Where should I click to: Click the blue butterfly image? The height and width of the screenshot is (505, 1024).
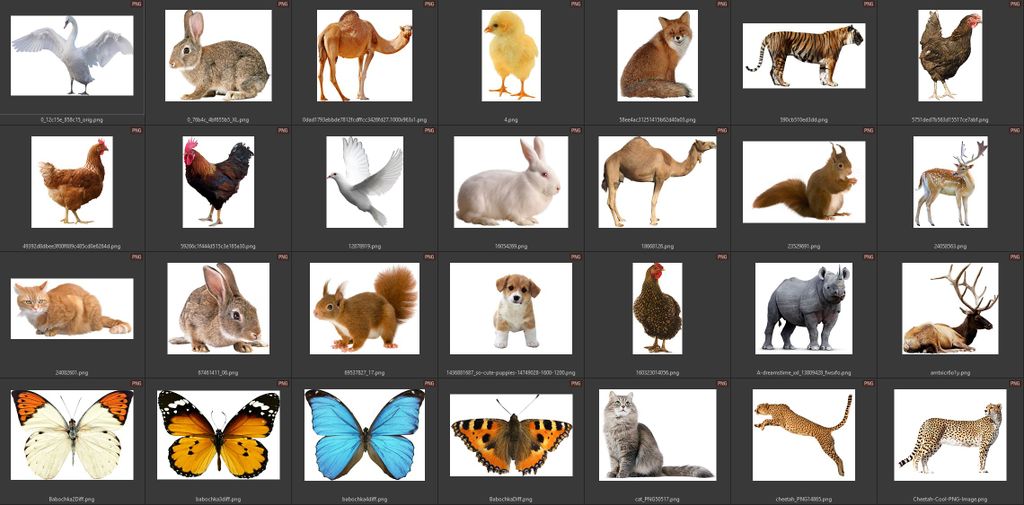click(x=364, y=434)
